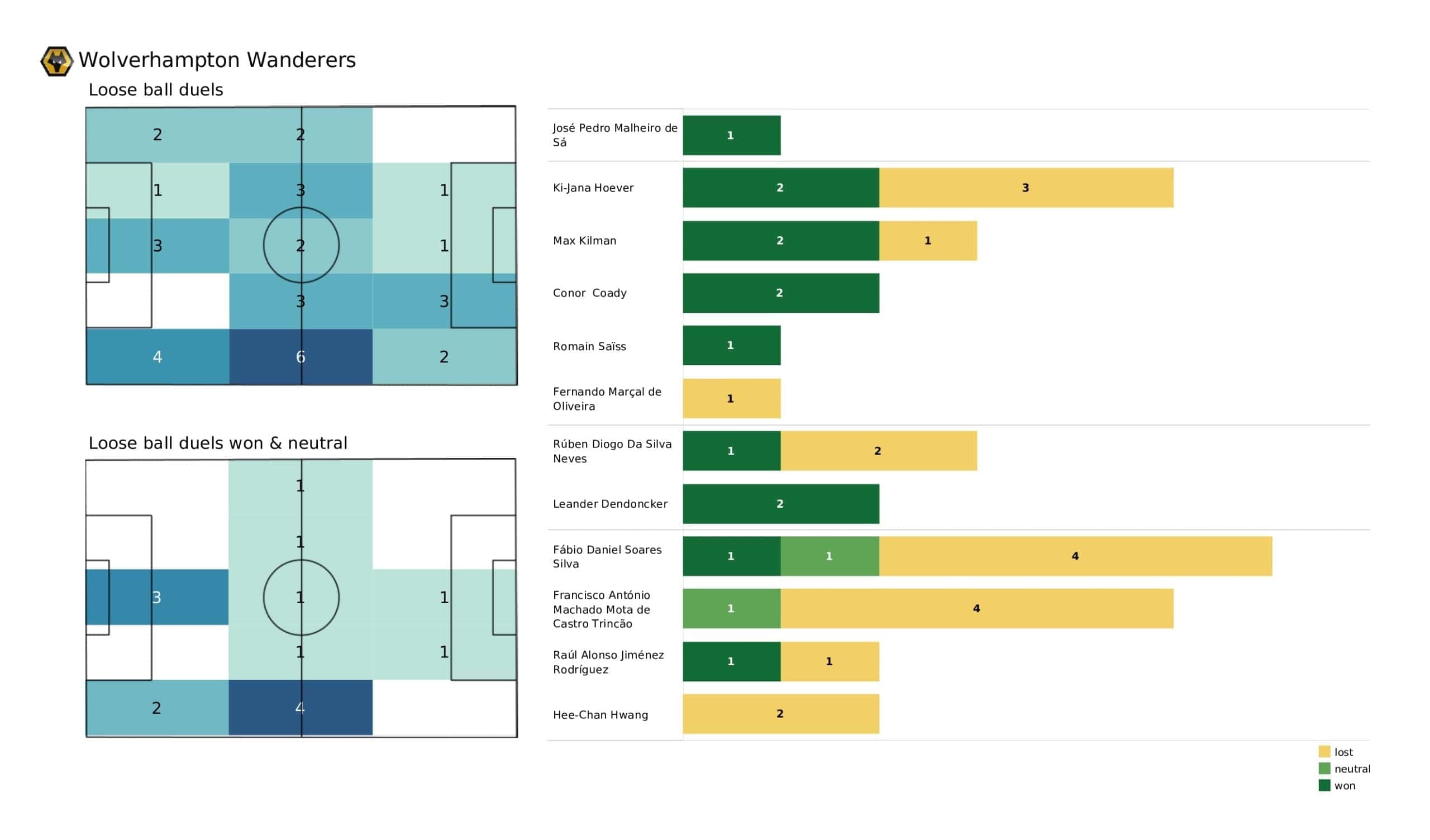Click the Wolverhampton Wanderers club crest icon
Screen dimensions: 1430x840
point(57,61)
